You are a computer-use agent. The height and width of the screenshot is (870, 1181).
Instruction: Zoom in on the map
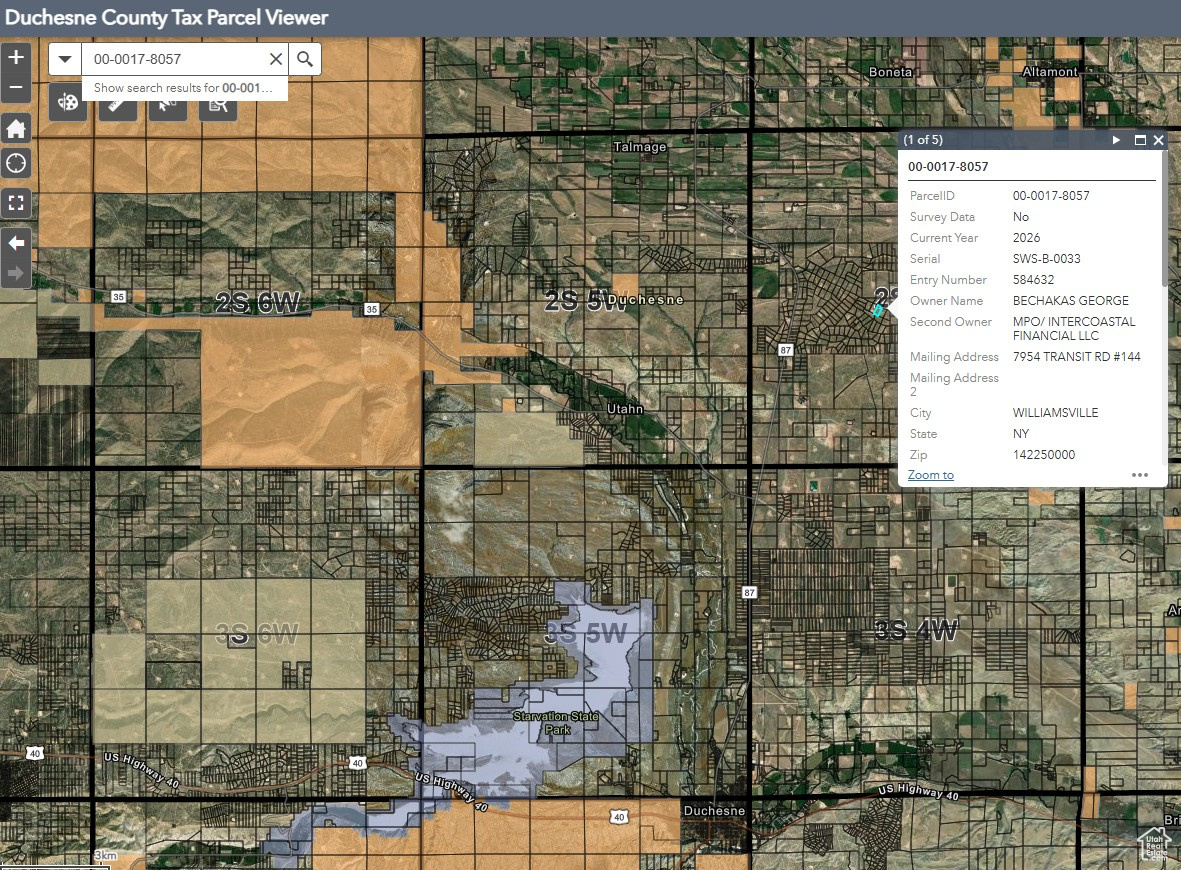16,58
